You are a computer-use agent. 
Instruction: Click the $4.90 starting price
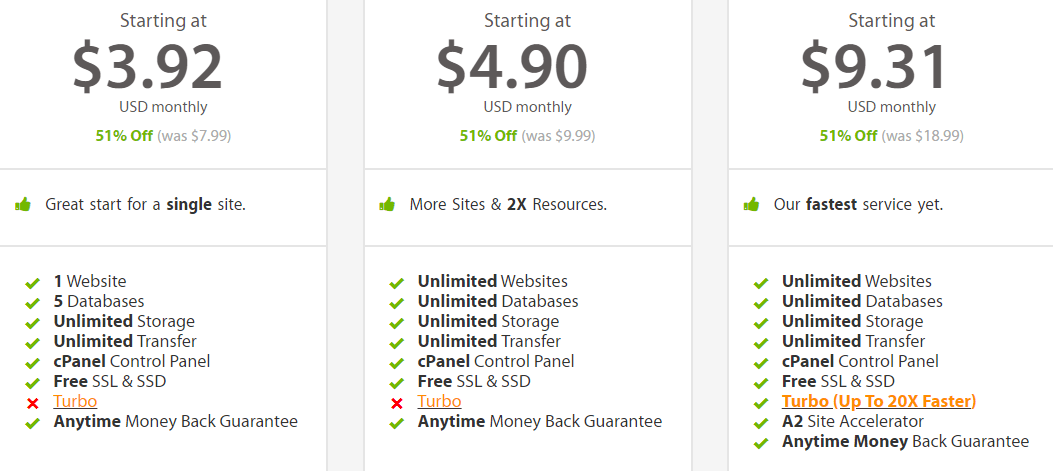click(512, 67)
